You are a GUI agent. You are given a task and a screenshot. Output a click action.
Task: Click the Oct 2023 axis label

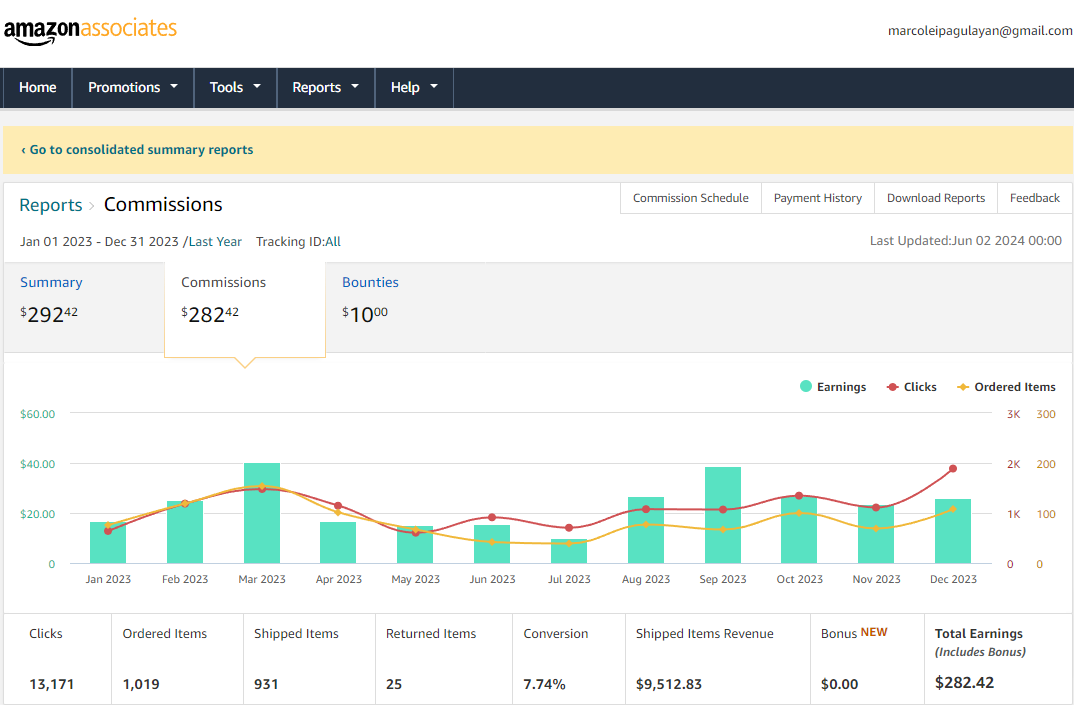click(x=799, y=579)
